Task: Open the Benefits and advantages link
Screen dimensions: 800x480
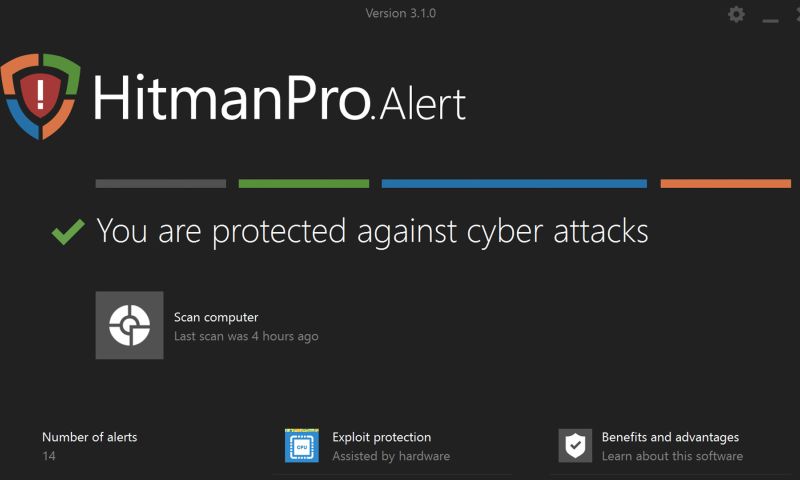Action: pos(670,437)
